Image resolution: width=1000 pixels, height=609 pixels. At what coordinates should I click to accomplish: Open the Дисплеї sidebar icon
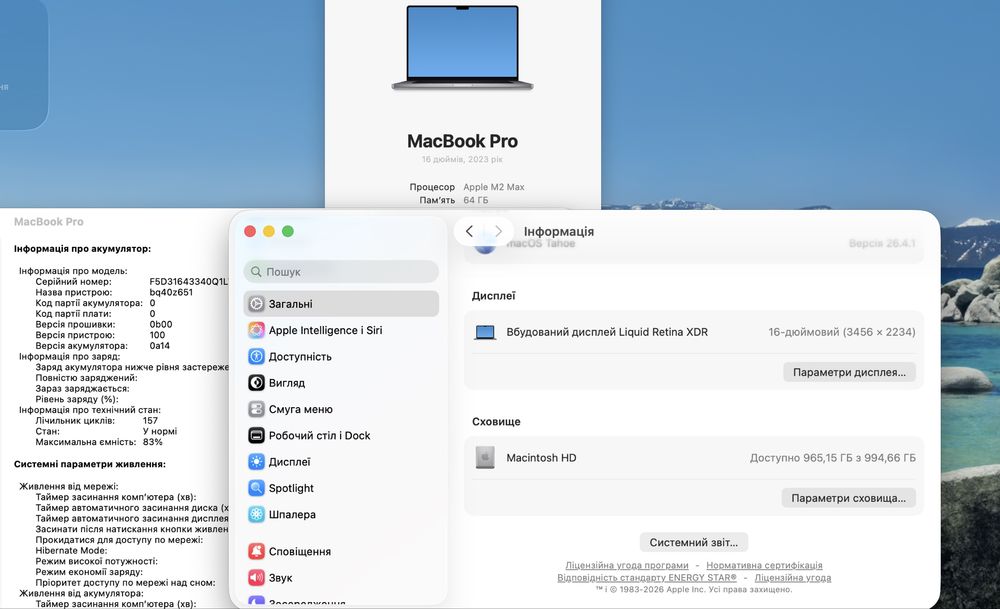256,462
